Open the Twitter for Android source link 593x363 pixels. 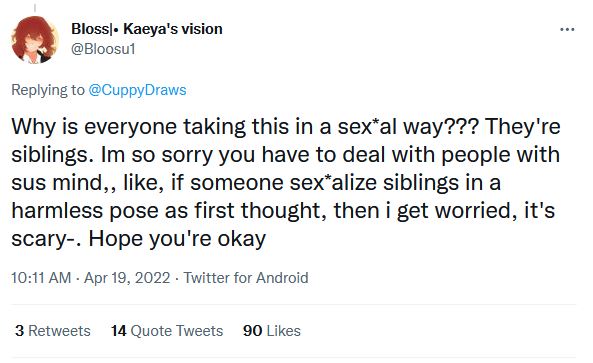[x=246, y=278]
